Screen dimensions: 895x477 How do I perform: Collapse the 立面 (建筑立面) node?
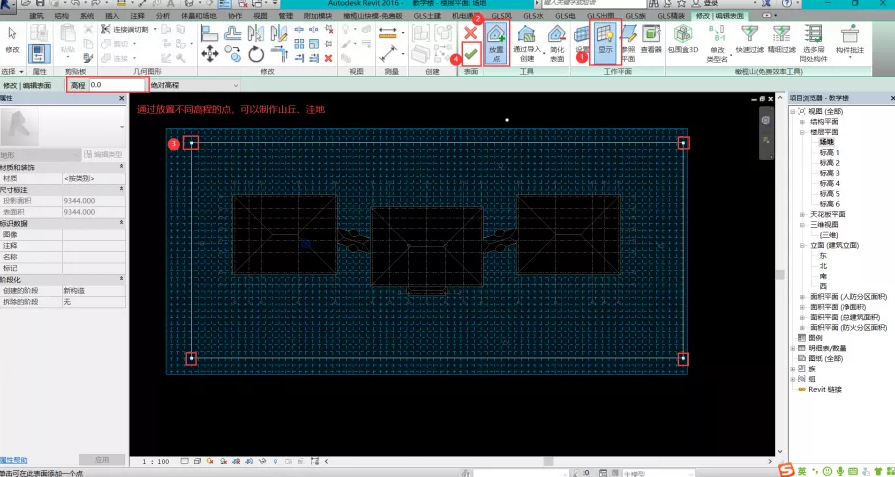802,245
